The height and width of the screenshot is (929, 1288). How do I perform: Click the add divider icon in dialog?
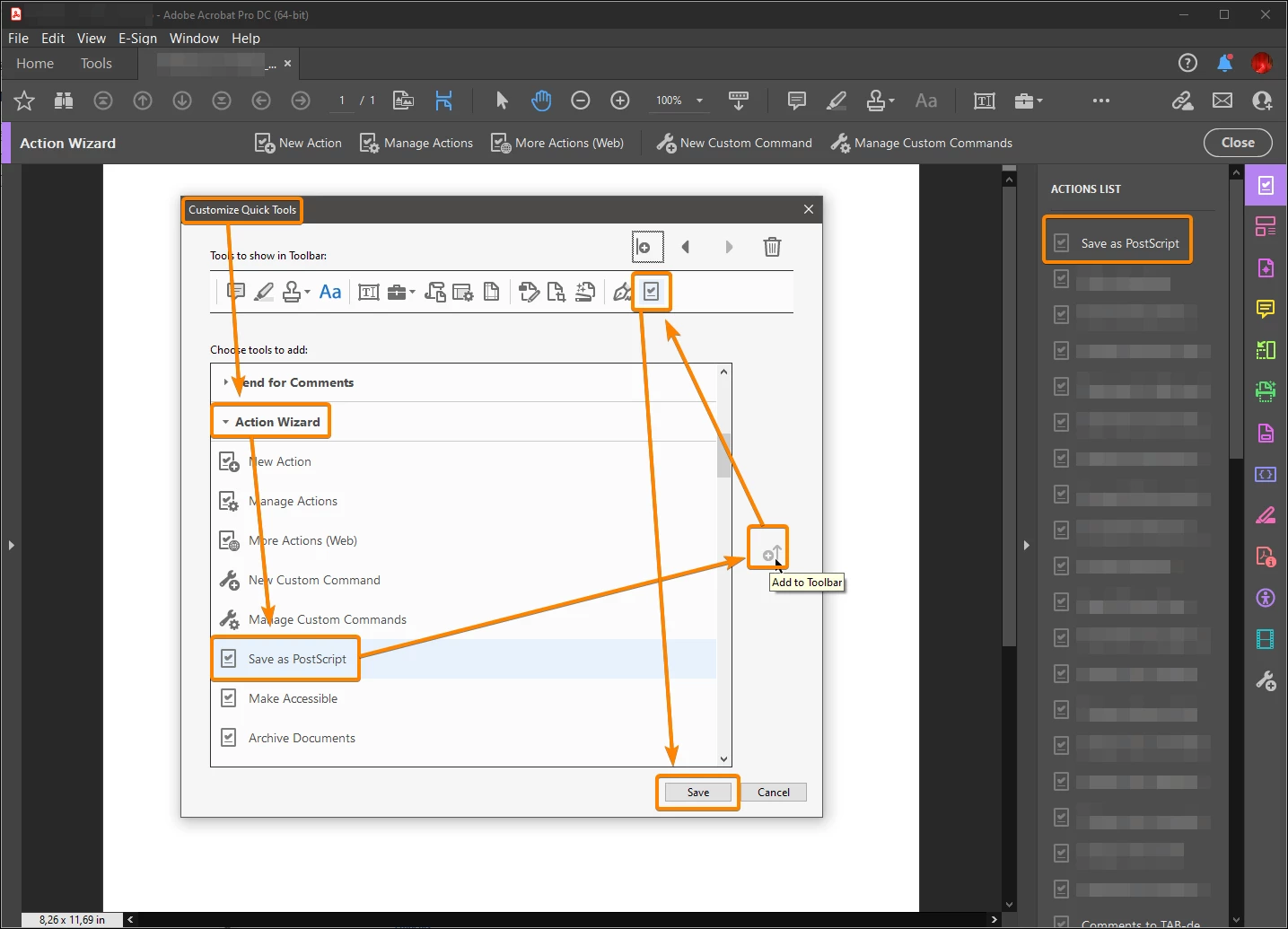tap(647, 247)
